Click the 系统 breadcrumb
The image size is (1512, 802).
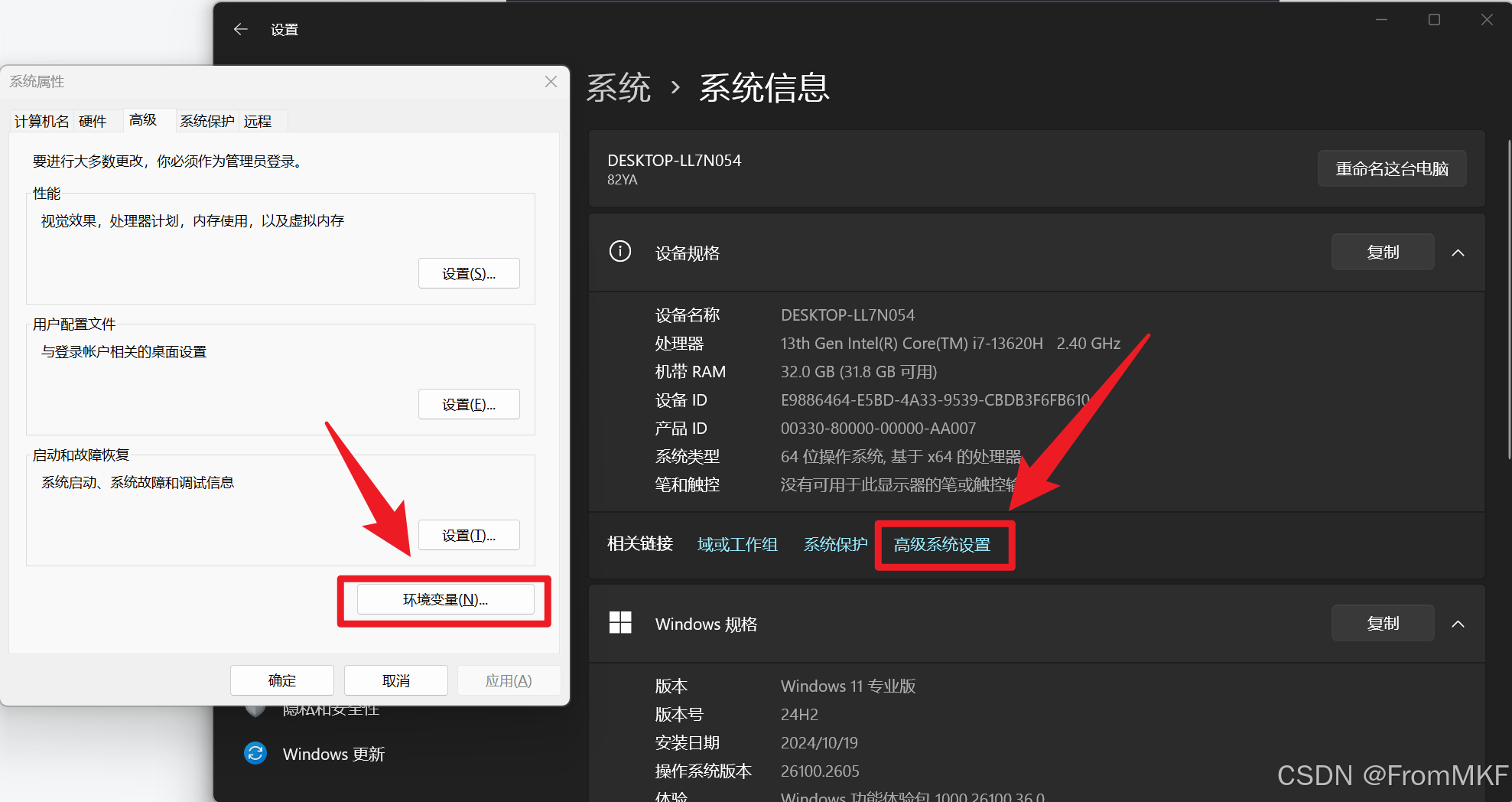click(x=619, y=87)
